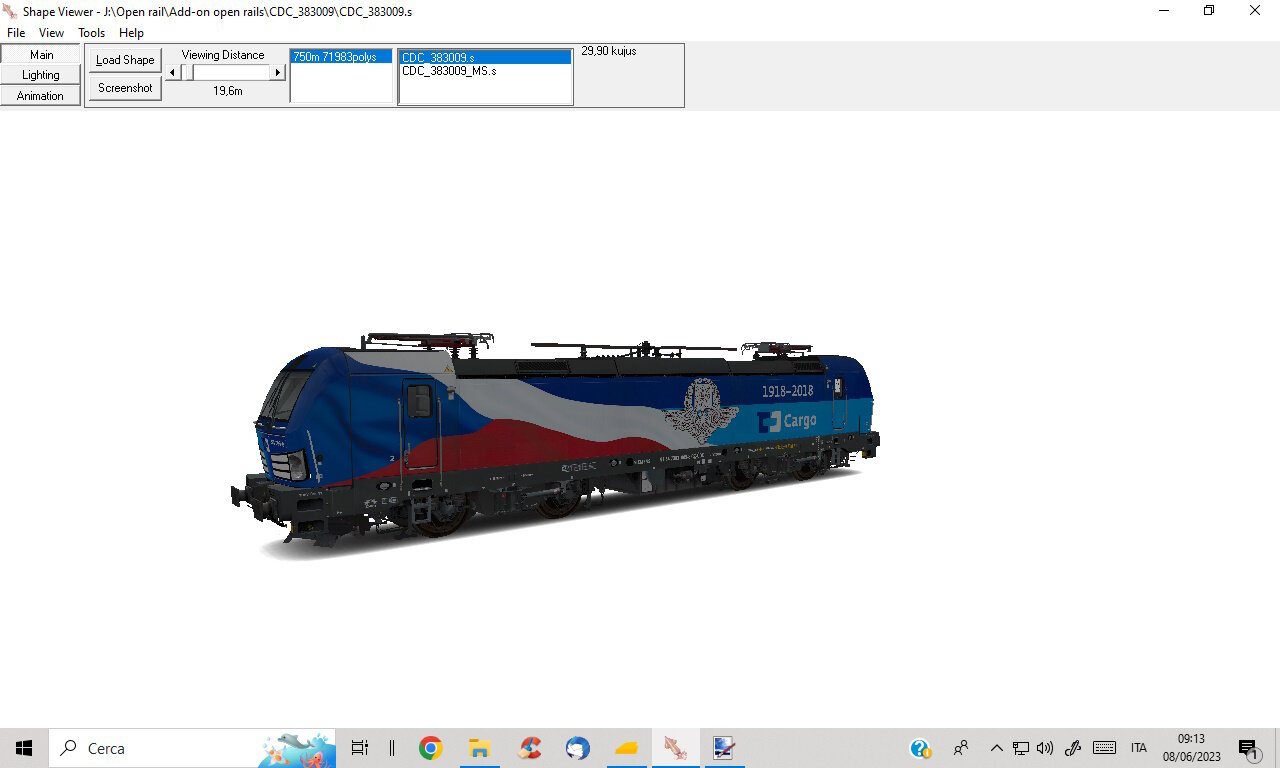This screenshot has height=768, width=1280.
Task: Click the Load Shape button
Action: pyautogui.click(x=125, y=60)
